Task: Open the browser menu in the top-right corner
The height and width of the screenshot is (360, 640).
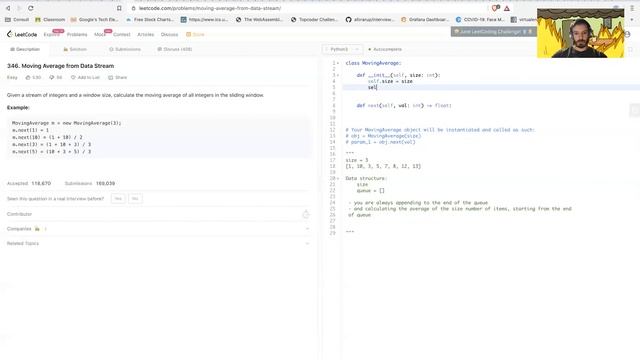Action: 632,8
